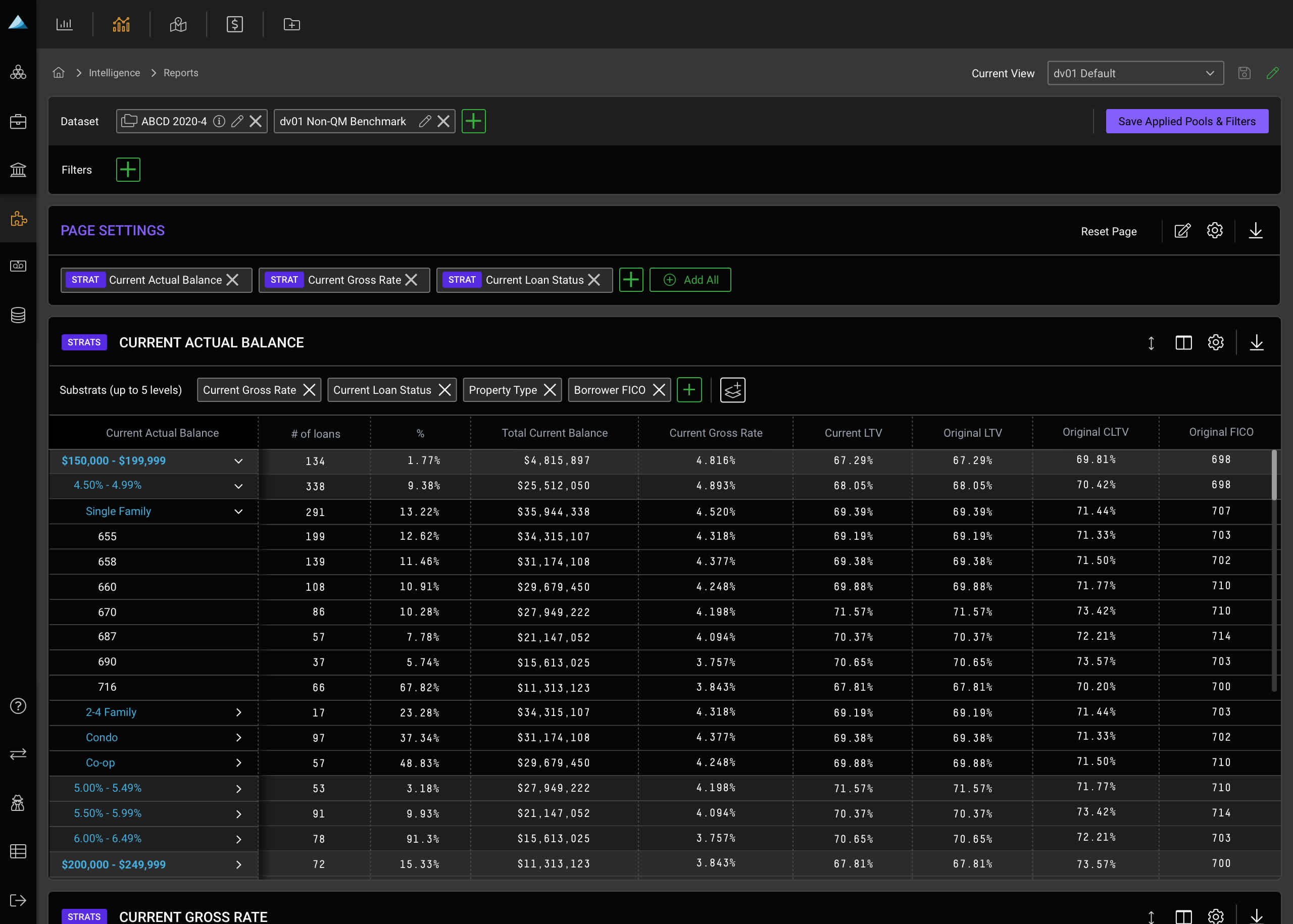Screen dimensions: 1293x924
Task: Open Page Settings gear icon
Action: [x=1215, y=230]
